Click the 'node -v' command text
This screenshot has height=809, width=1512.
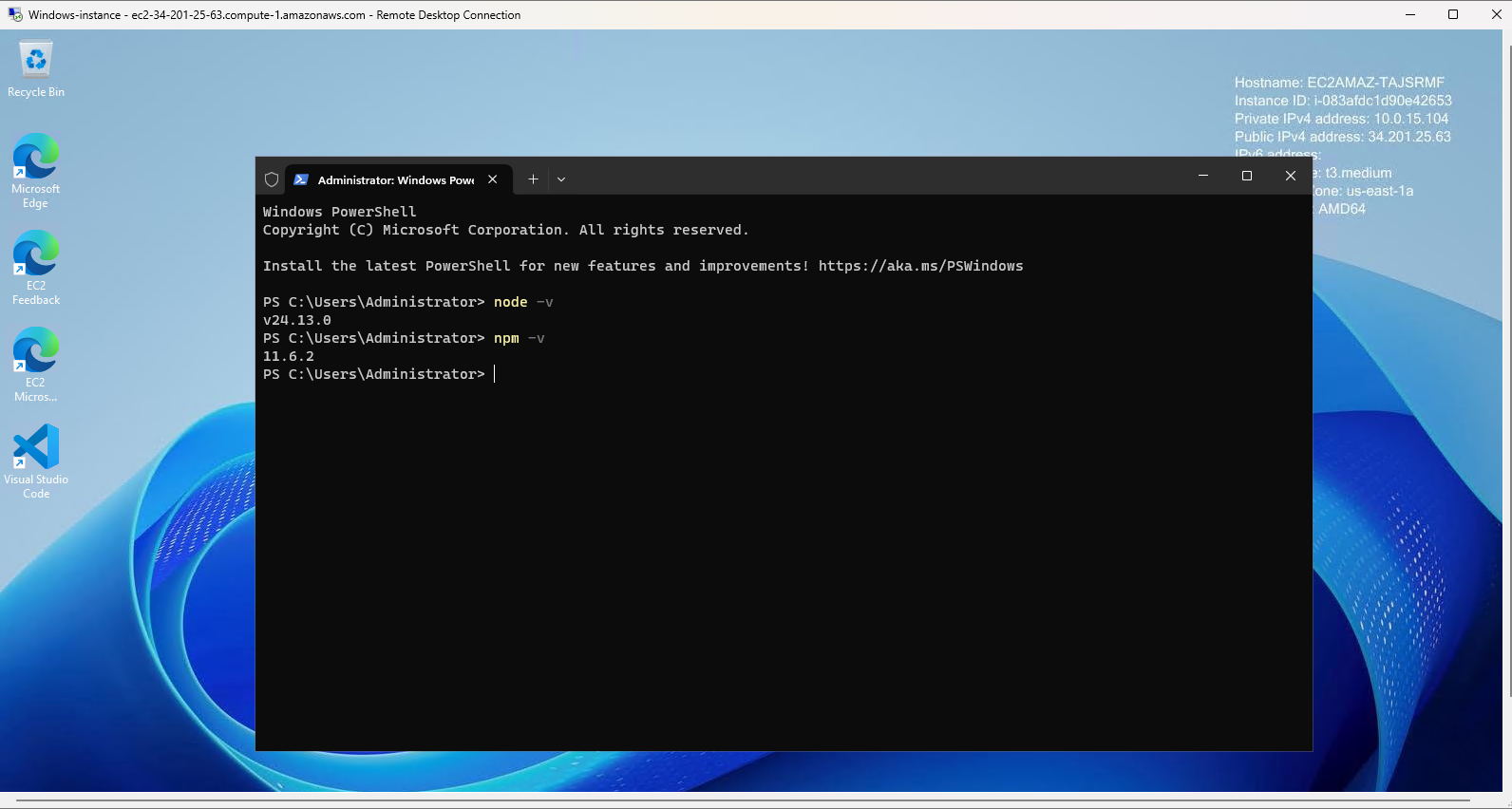coord(523,302)
